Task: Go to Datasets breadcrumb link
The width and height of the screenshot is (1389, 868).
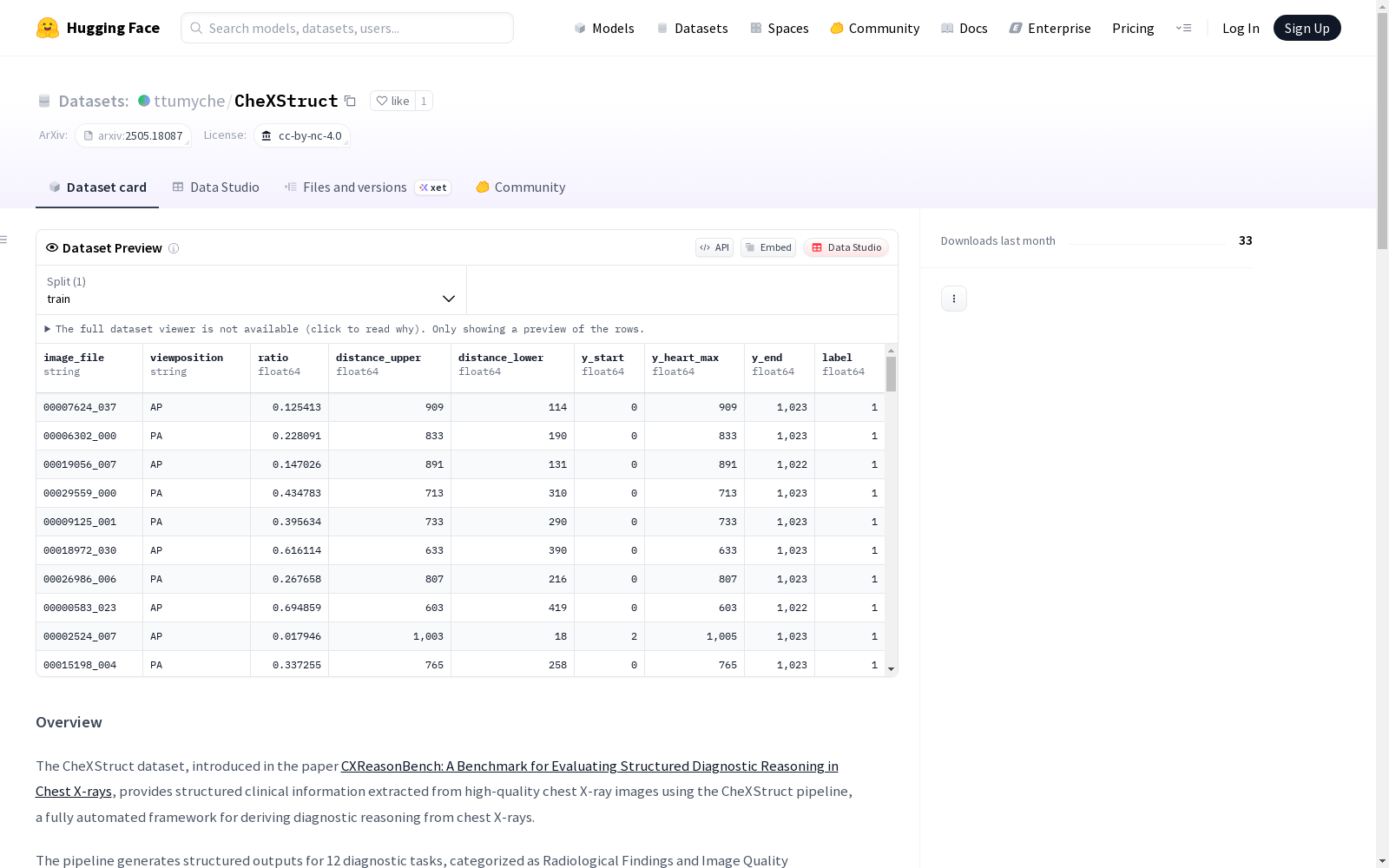Action: pyautogui.click(x=93, y=101)
